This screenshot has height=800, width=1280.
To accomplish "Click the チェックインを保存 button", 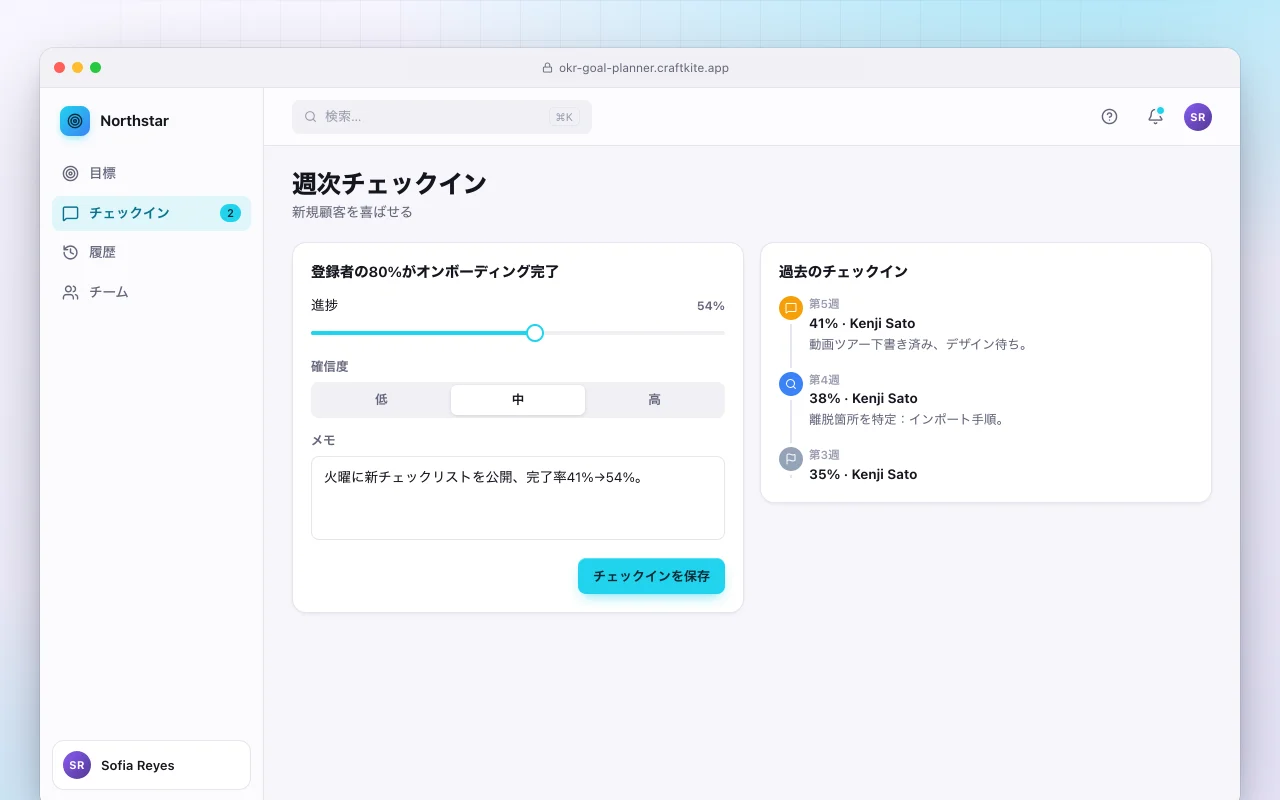I will pos(651,576).
